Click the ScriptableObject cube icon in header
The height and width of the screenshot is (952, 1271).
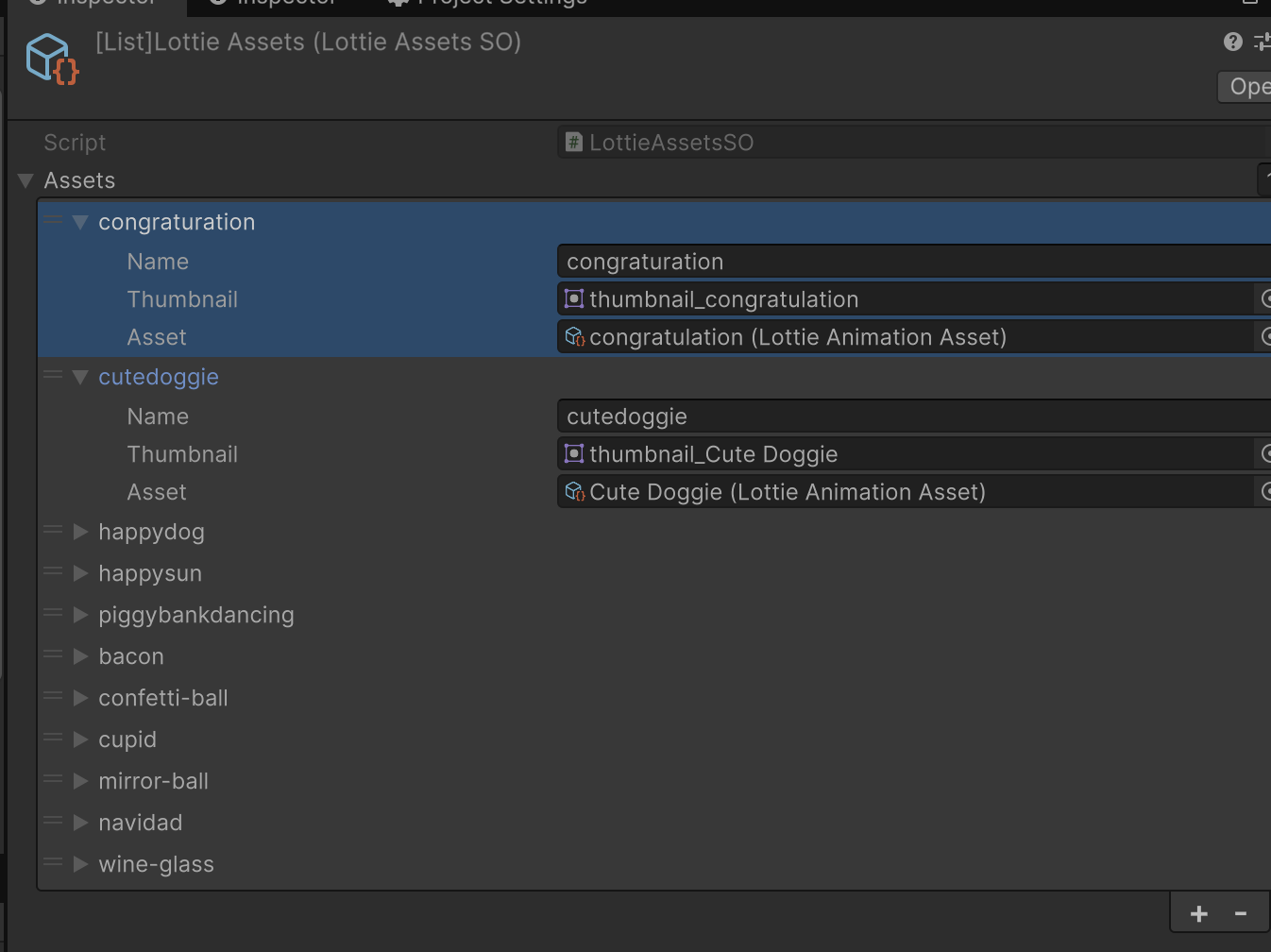[52, 59]
